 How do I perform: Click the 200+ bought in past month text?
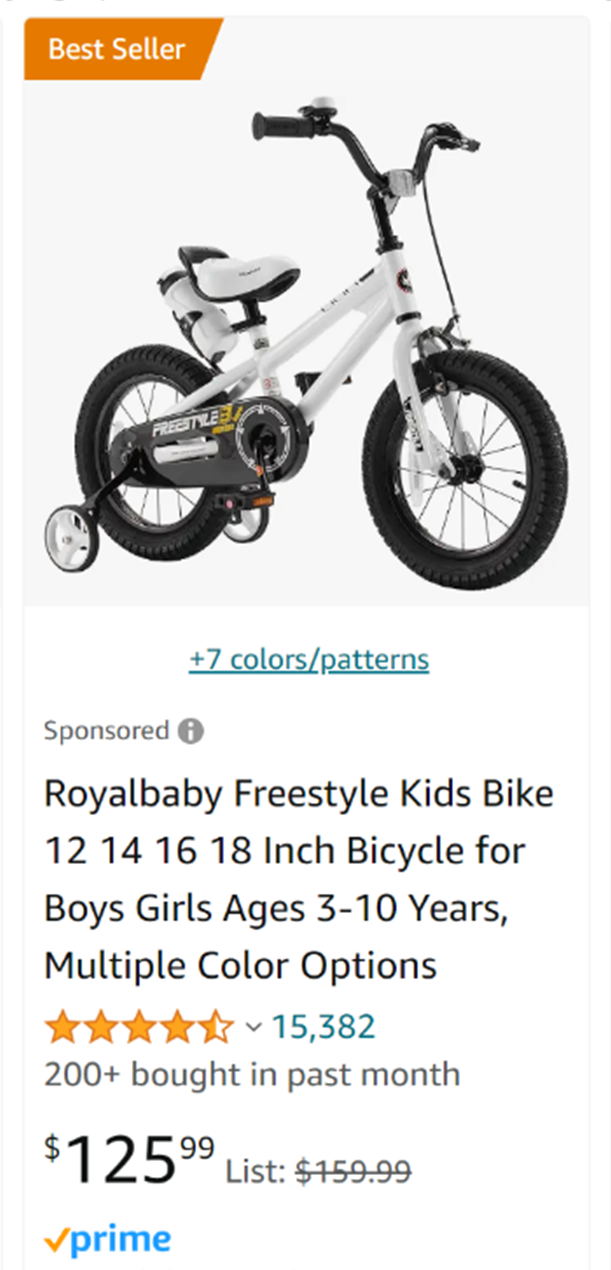[x=251, y=1075]
